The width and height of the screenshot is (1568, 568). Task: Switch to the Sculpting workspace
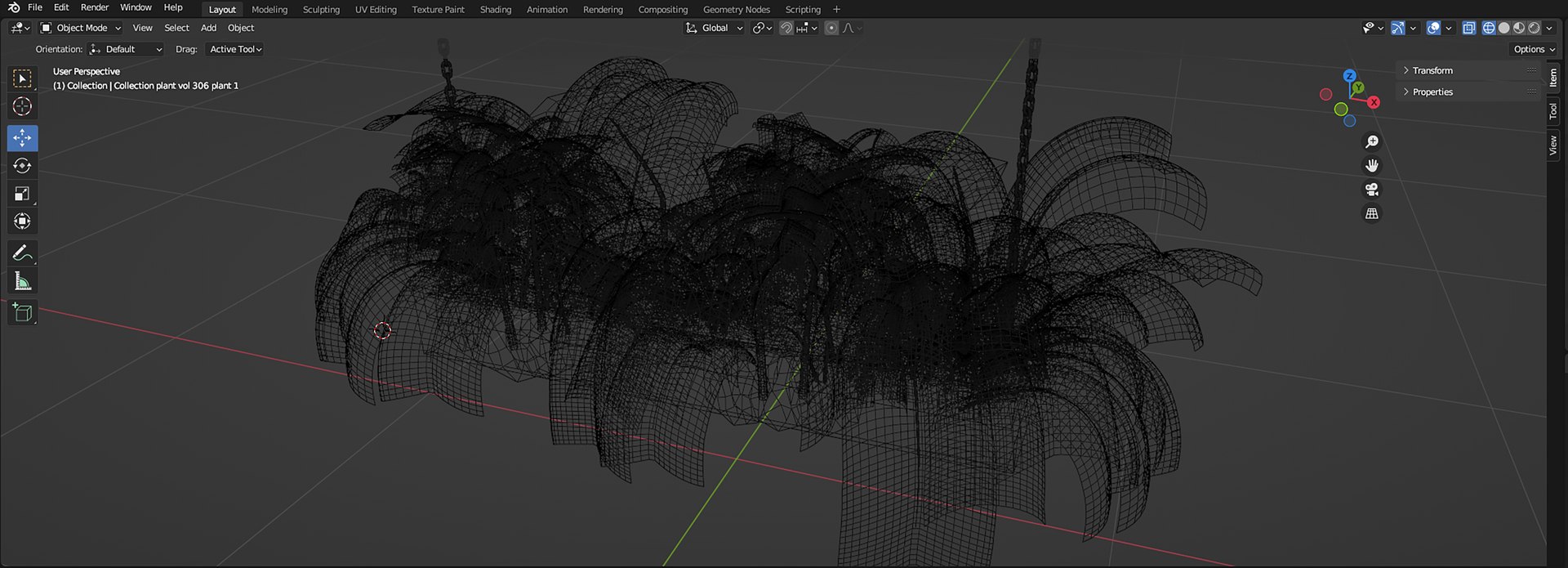pyautogui.click(x=321, y=10)
